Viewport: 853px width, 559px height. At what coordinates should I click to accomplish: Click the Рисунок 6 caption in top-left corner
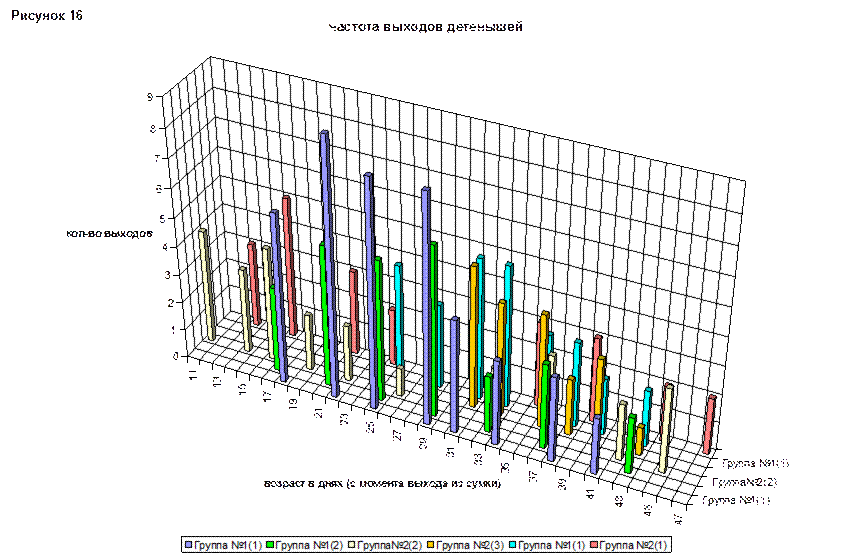point(40,17)
